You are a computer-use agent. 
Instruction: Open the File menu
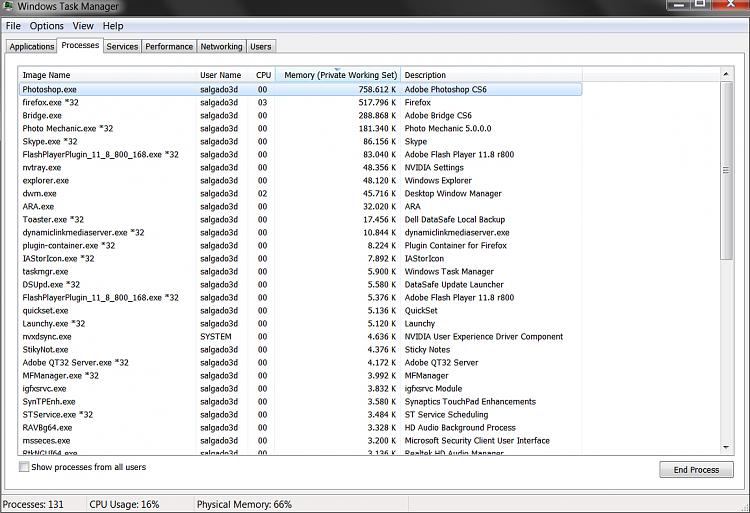(13, 26)
